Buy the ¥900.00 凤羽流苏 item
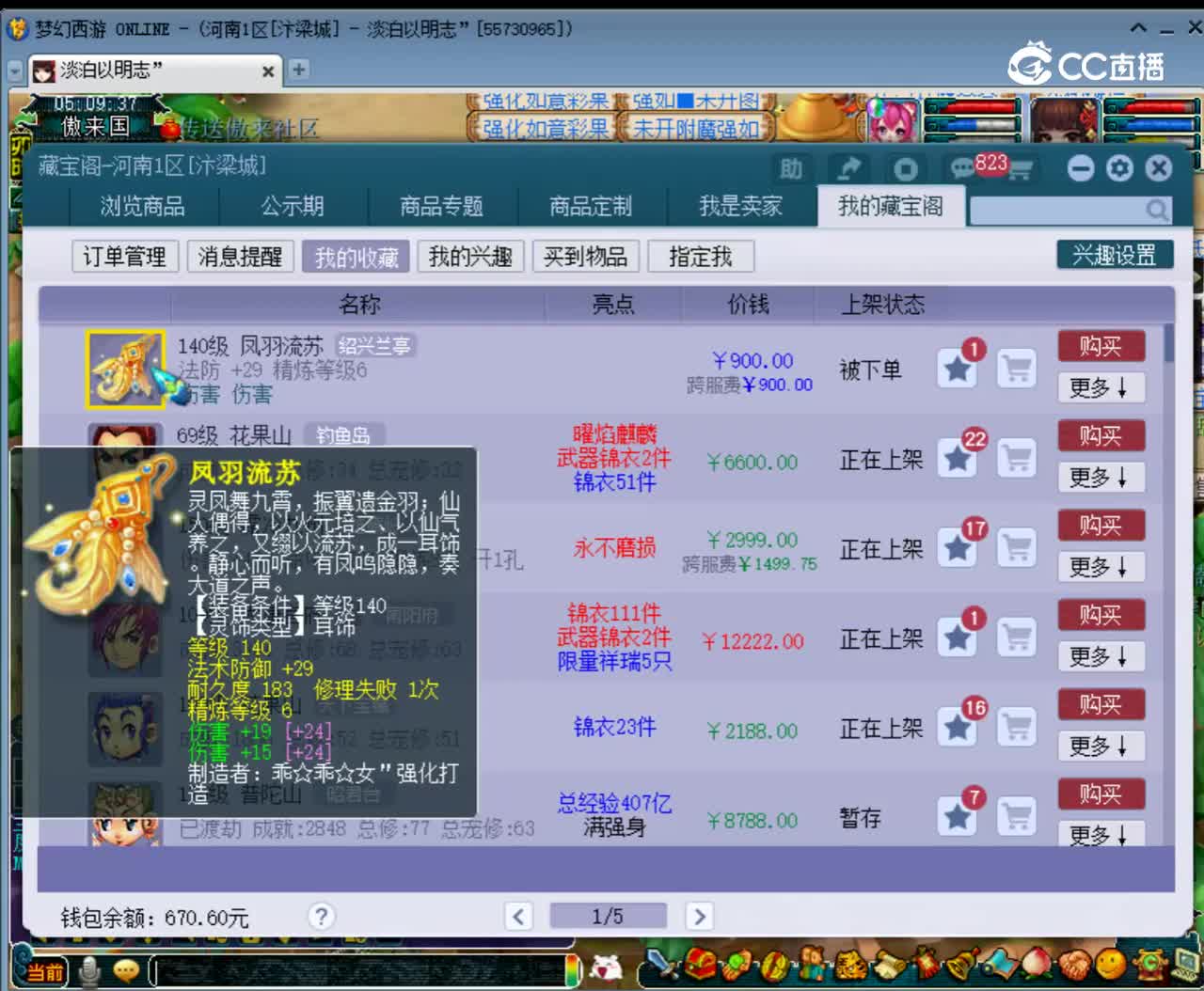1204x991 pixels. pos(1101,346)
